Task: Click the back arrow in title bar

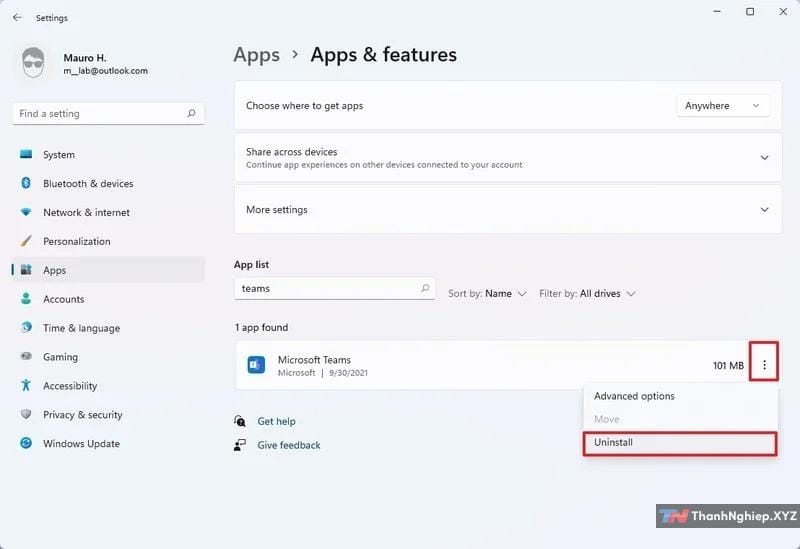Action: (17, 18)
